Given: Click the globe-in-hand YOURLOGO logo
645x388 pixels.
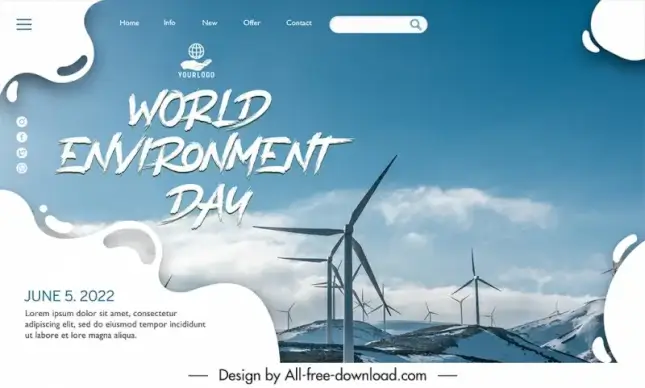Looking at the screenshot, I should click(196, 60).
